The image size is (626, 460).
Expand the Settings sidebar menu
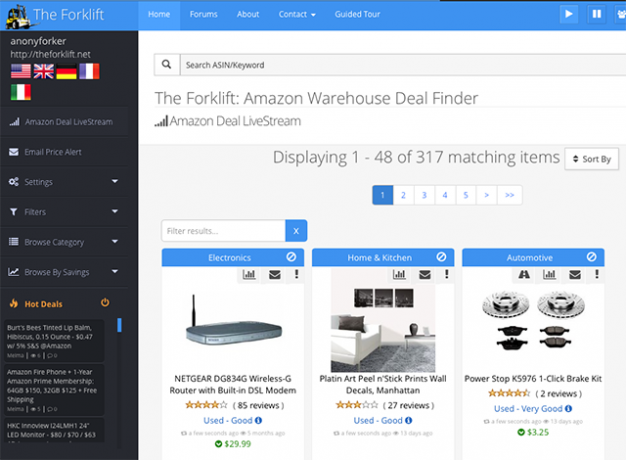click(64, 182)
